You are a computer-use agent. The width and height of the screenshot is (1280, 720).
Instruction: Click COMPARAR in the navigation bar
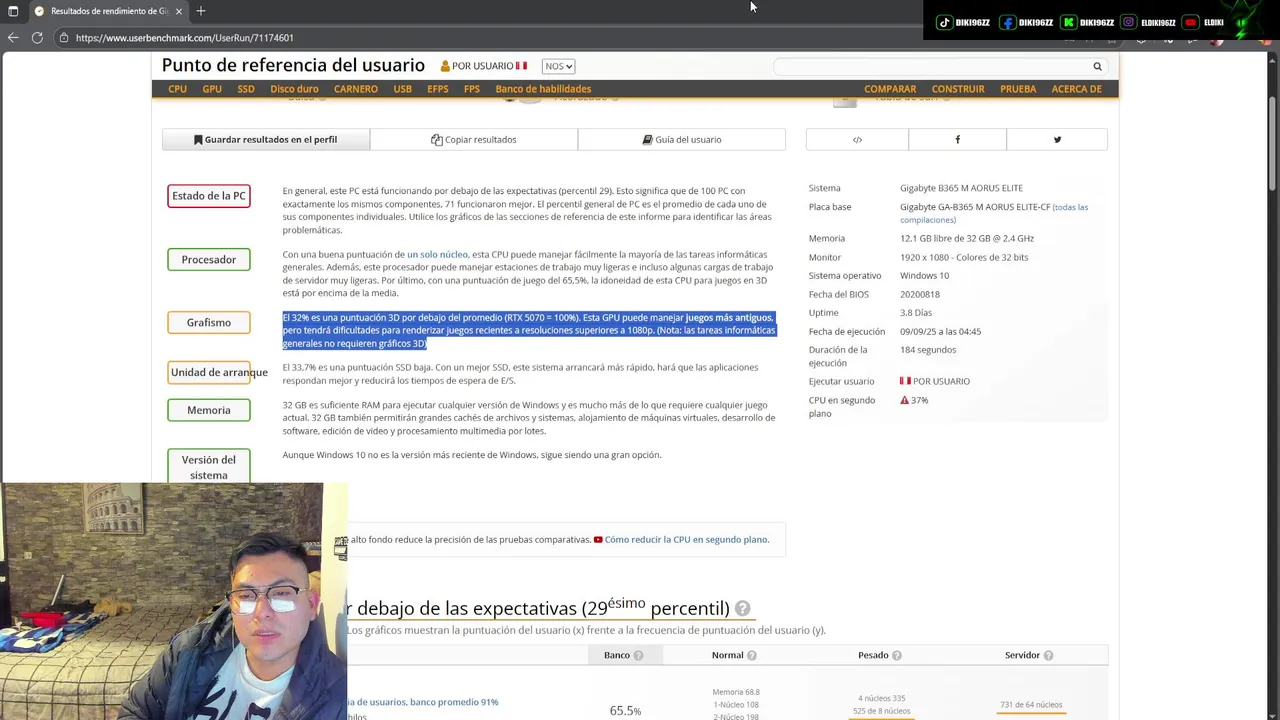pos(890,89)
